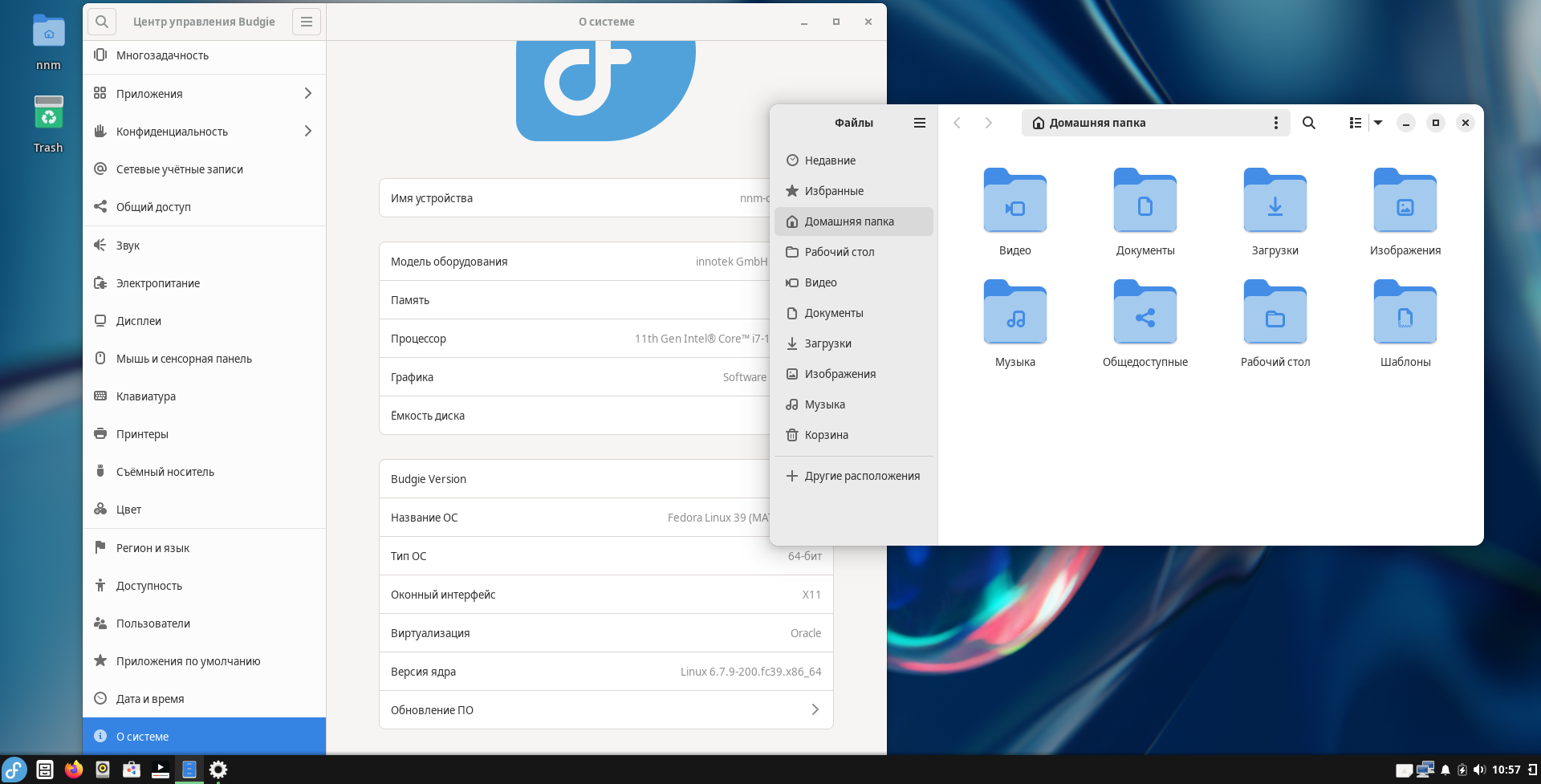Screen dimensions: 1541x784
Task: Open the Files hamburger menu
Action: coord(919,123)
